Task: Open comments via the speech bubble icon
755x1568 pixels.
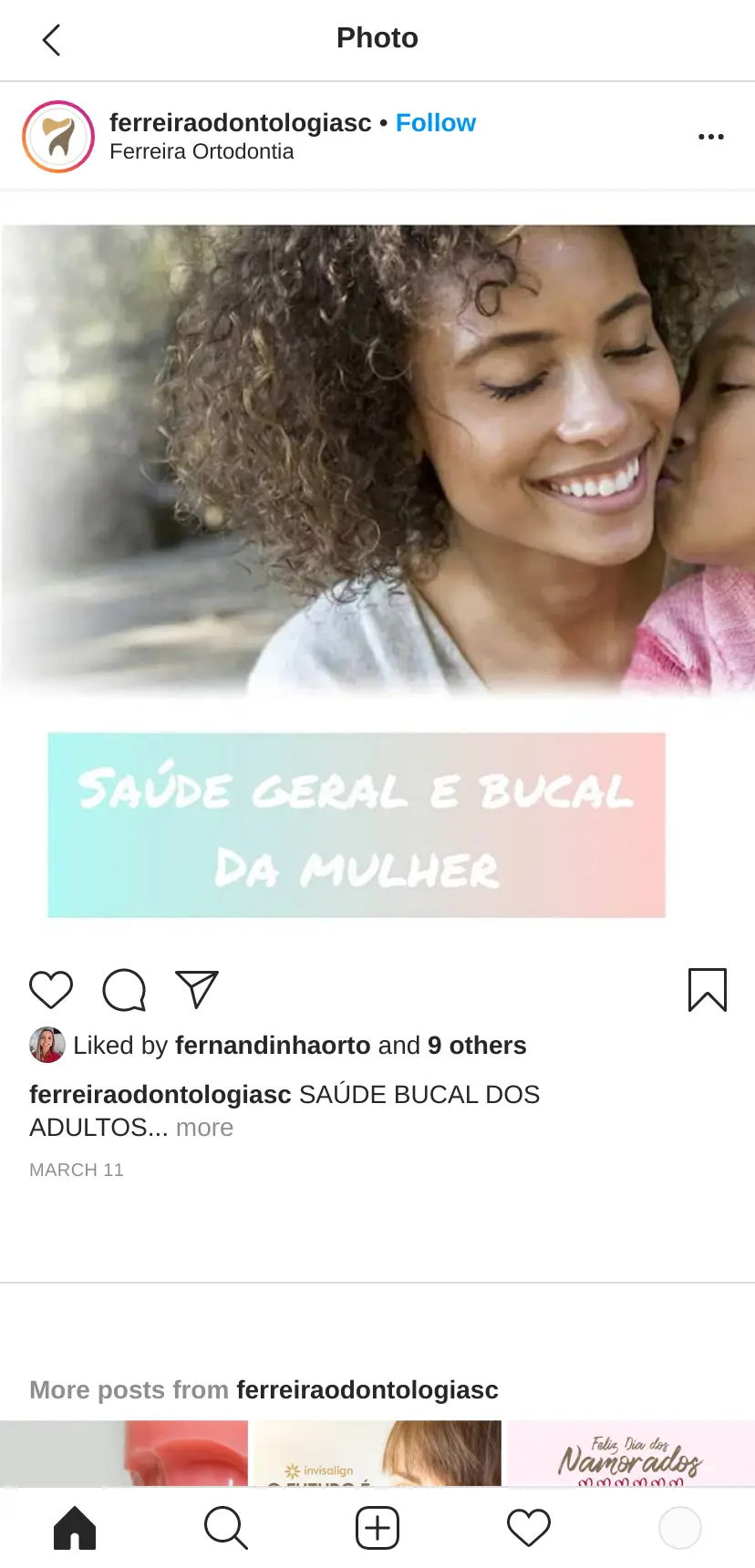Action: (124, 990)
